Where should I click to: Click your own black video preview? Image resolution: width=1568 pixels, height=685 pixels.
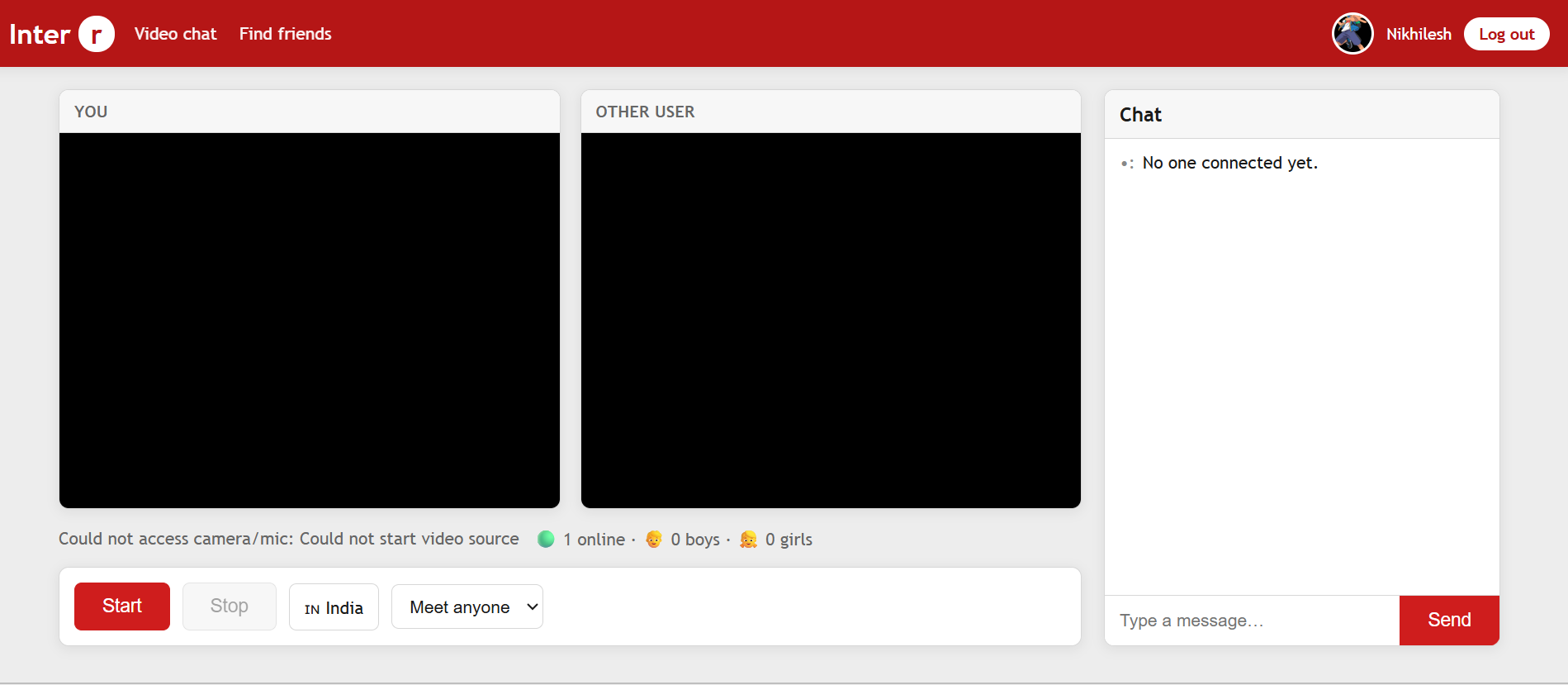[x=310, y=321]
